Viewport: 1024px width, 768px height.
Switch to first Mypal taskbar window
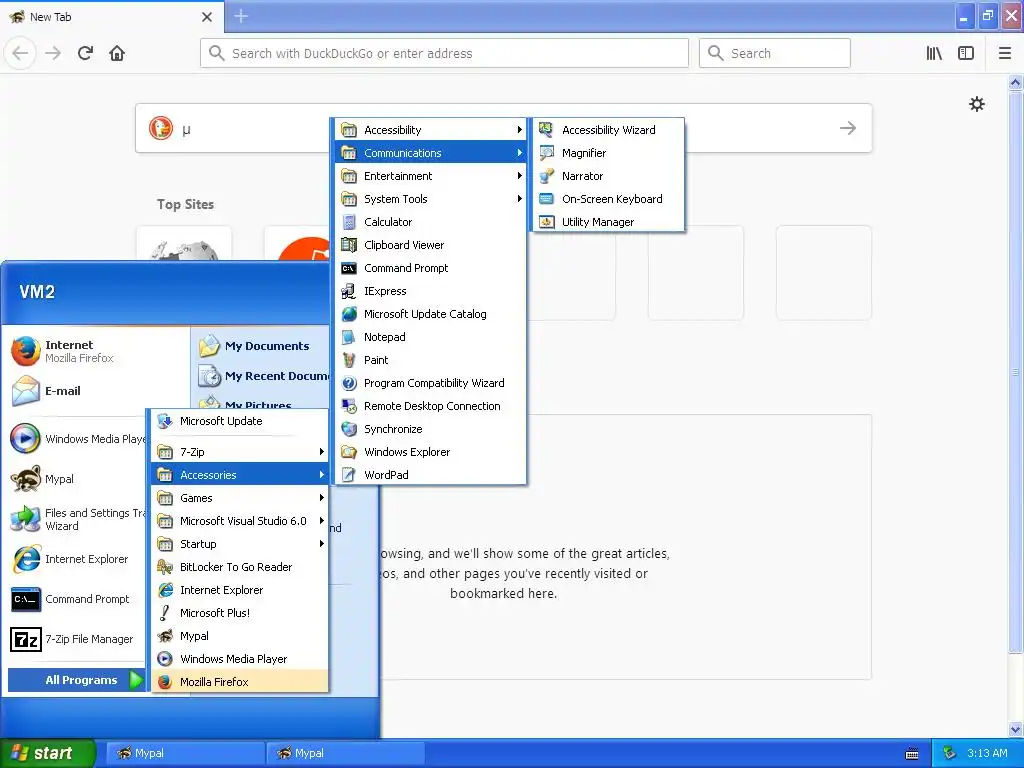[185, 753]
